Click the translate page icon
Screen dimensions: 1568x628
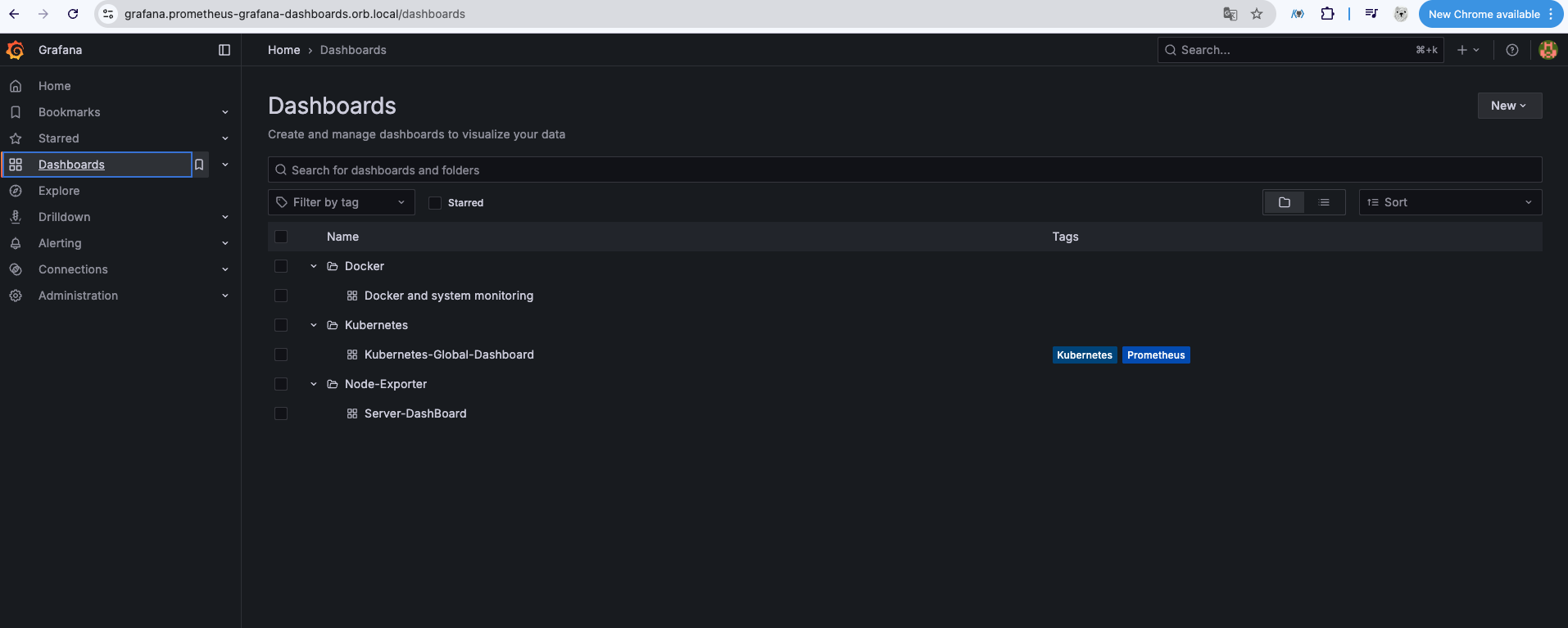click(x=1230, y=14)
